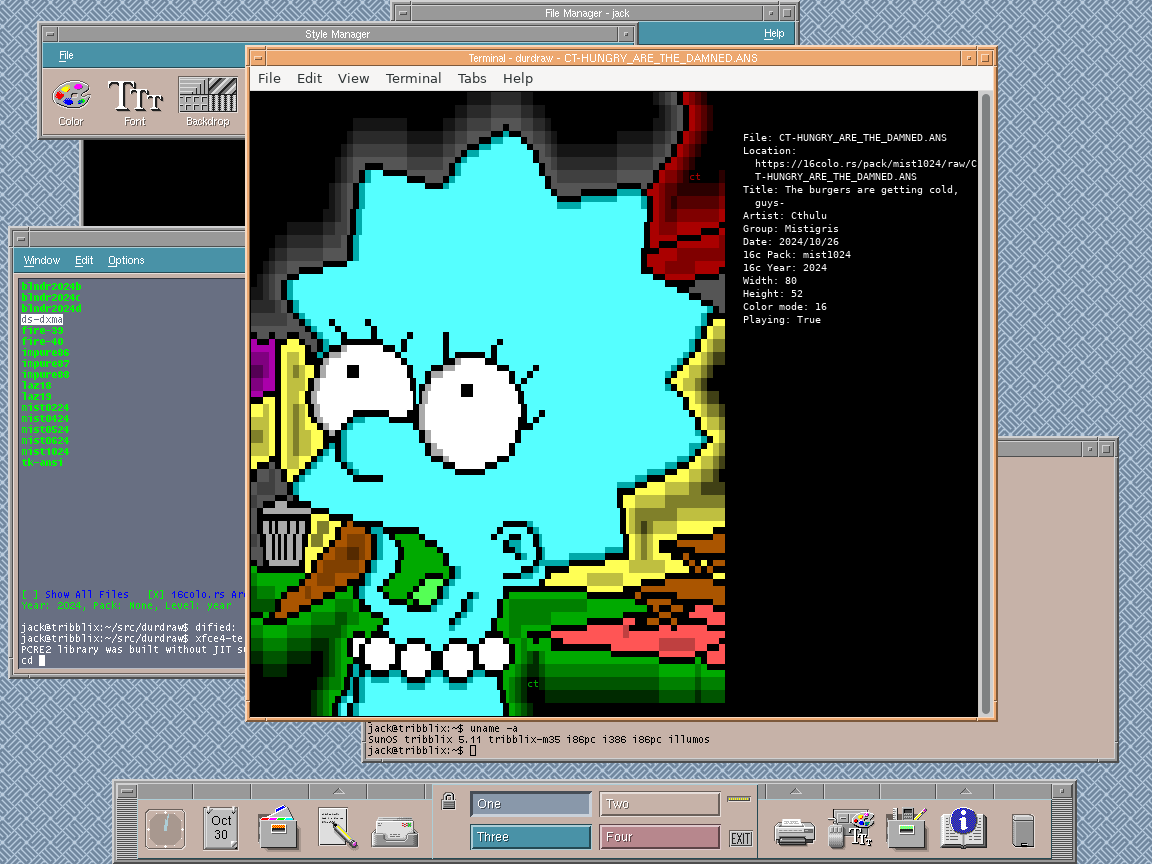Select 'impure88' in the pack list
The image size is (1152, 864).
coord(45,375)
